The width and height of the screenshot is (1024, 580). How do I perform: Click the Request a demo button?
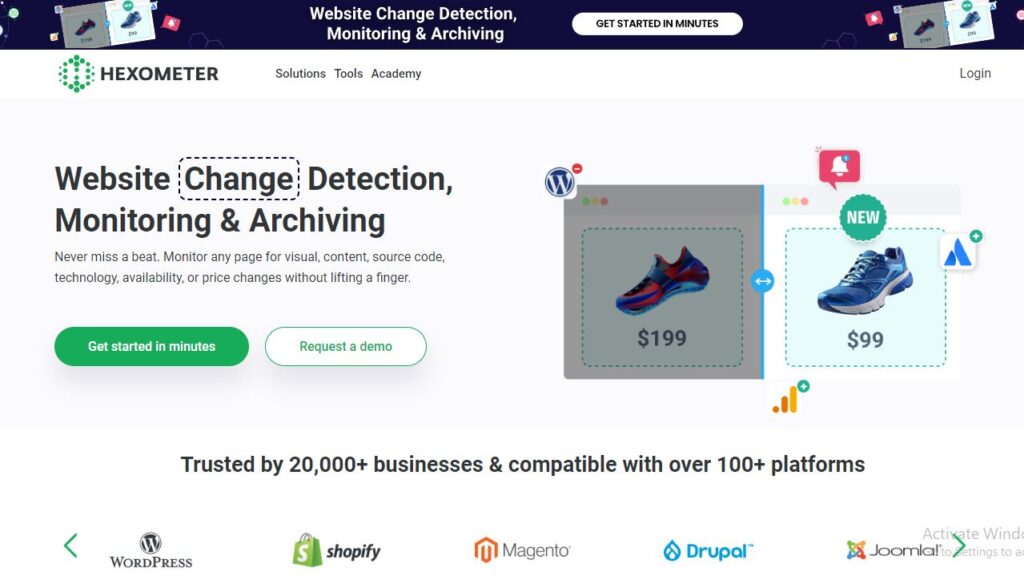345,346
